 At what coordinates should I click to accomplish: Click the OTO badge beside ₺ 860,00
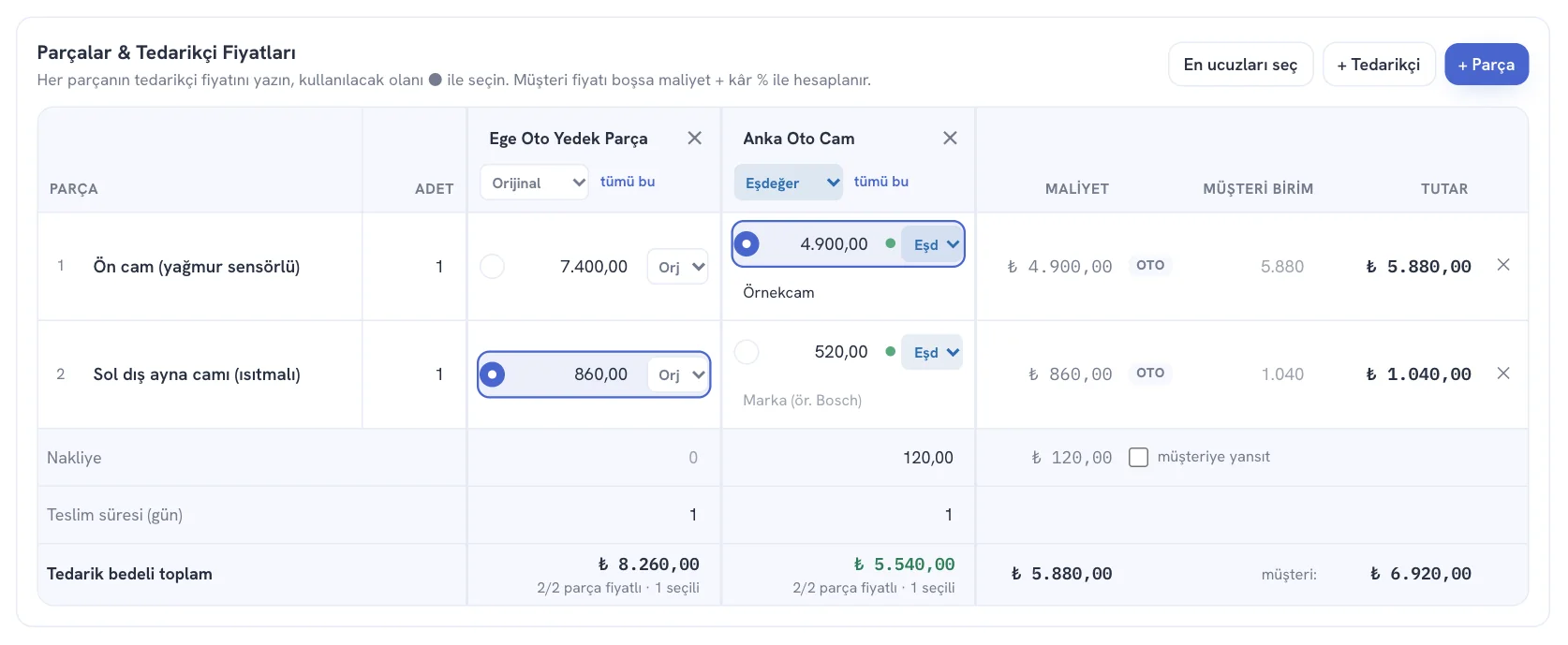[1150, 374]
